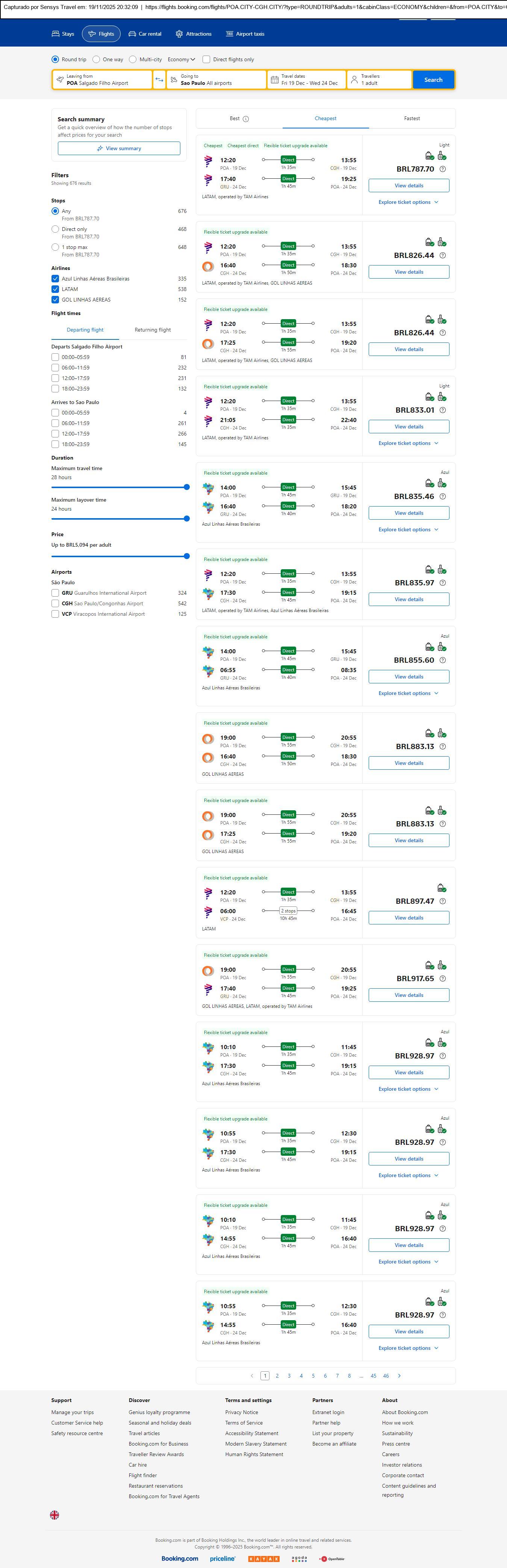This screenshot has width=507, height=1568.
Task: Switch to the Fastest results tab
Action: click(411, 119)
